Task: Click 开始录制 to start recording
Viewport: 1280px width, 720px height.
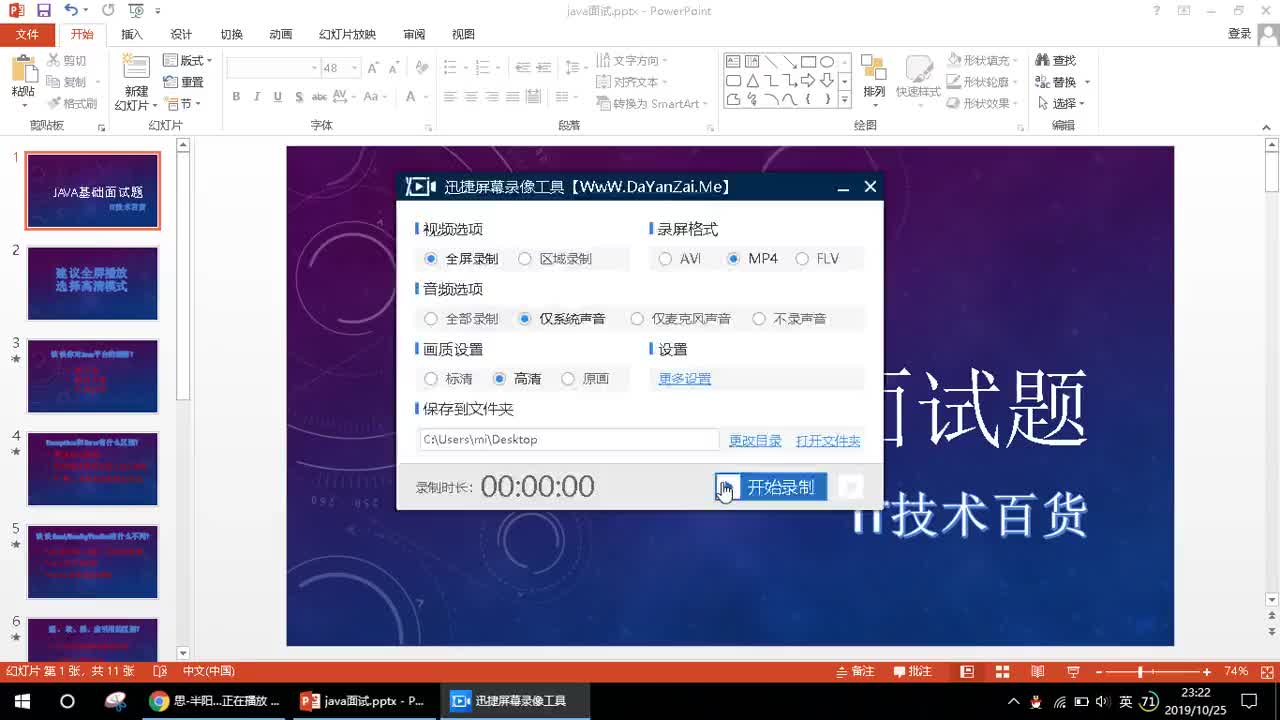Action: tap(771, 487)
